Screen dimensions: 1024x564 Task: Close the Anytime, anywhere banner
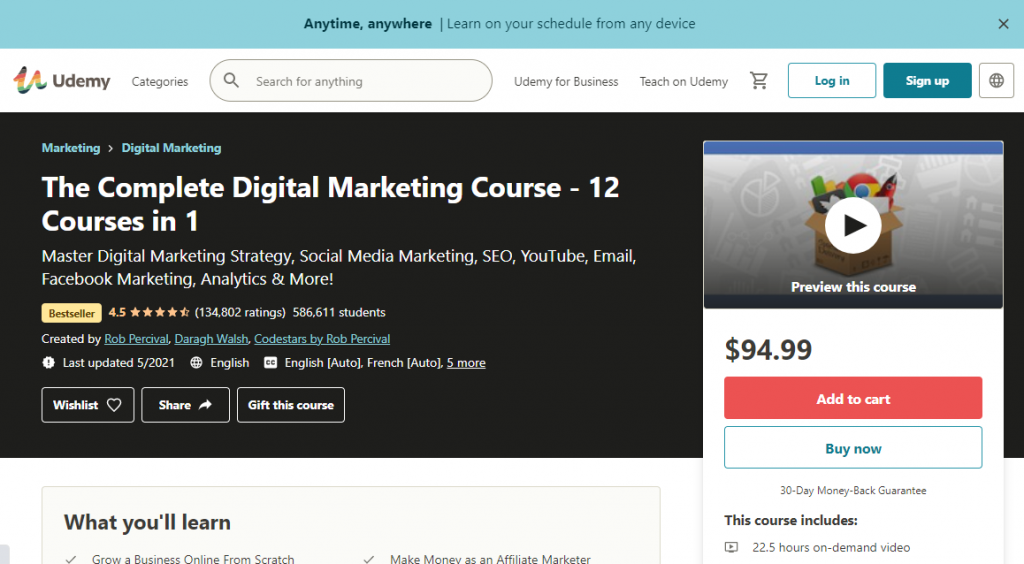1003,24
